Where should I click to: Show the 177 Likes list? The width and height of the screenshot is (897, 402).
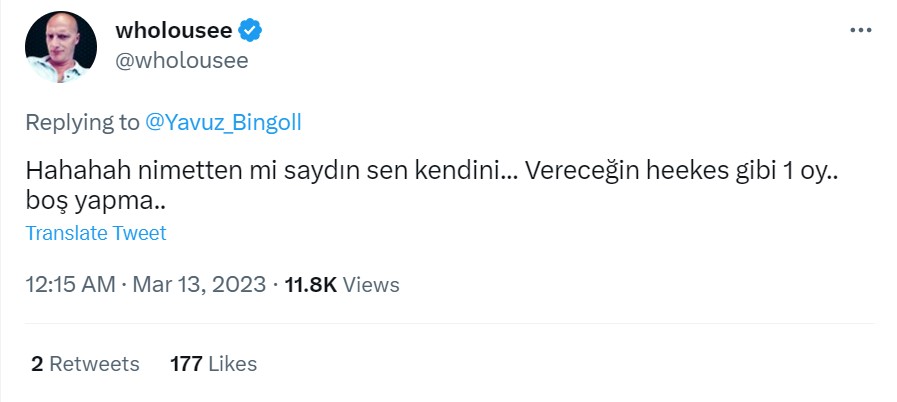tap(213, 364)
